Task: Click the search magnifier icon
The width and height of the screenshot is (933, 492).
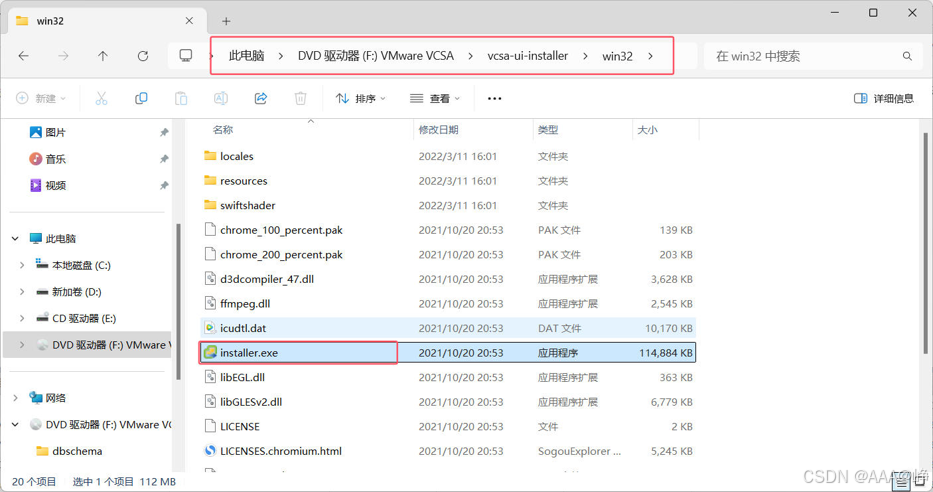Action: pyautogui.click(x=907, y=56)
